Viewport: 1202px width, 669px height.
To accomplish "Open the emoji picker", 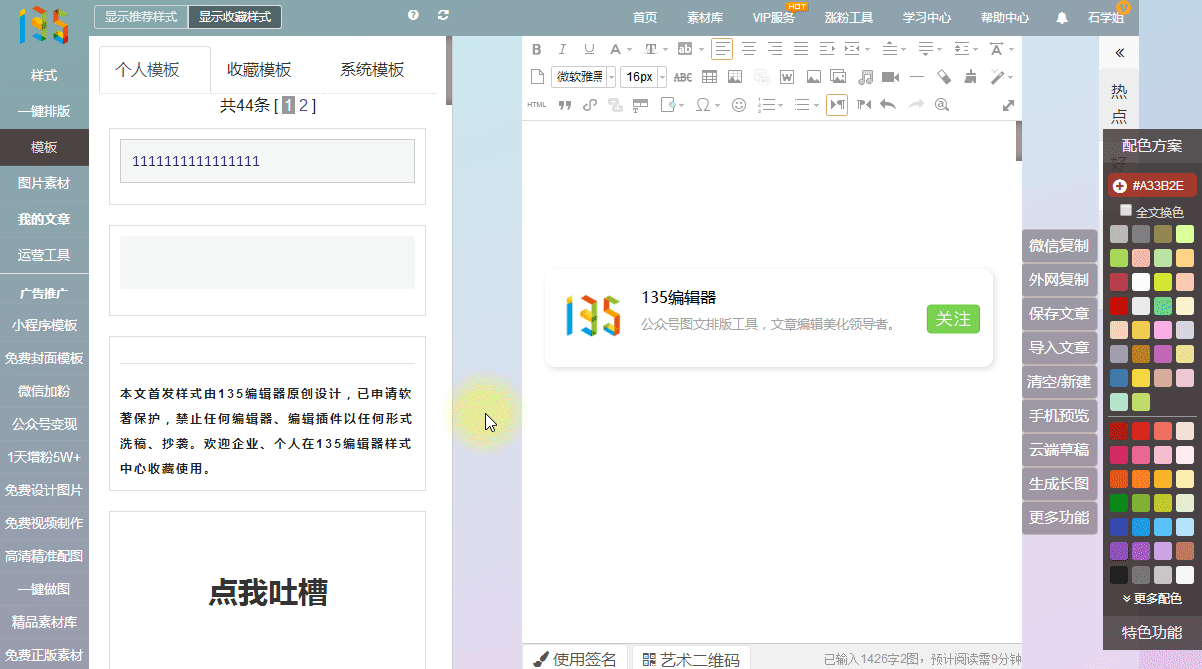I will pyautogui.click(x=739, y=105).
